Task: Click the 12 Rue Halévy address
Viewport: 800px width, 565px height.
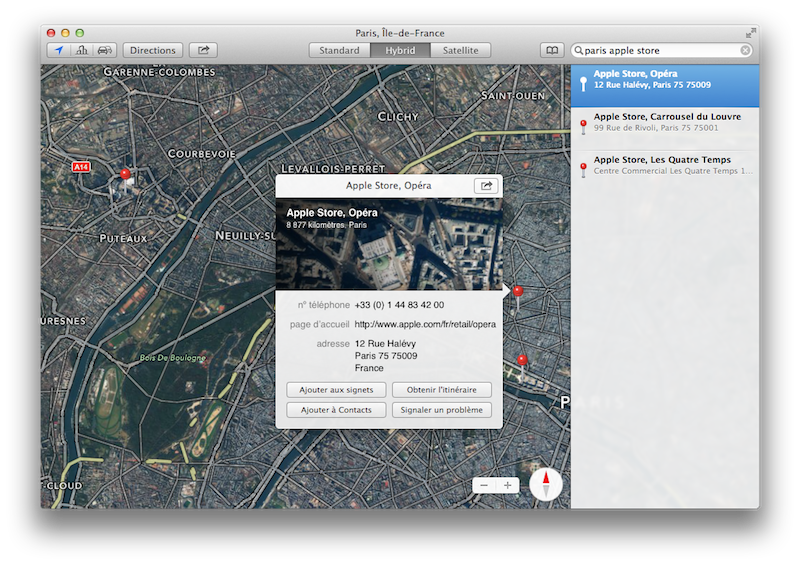Action: [x=386, y=355]
